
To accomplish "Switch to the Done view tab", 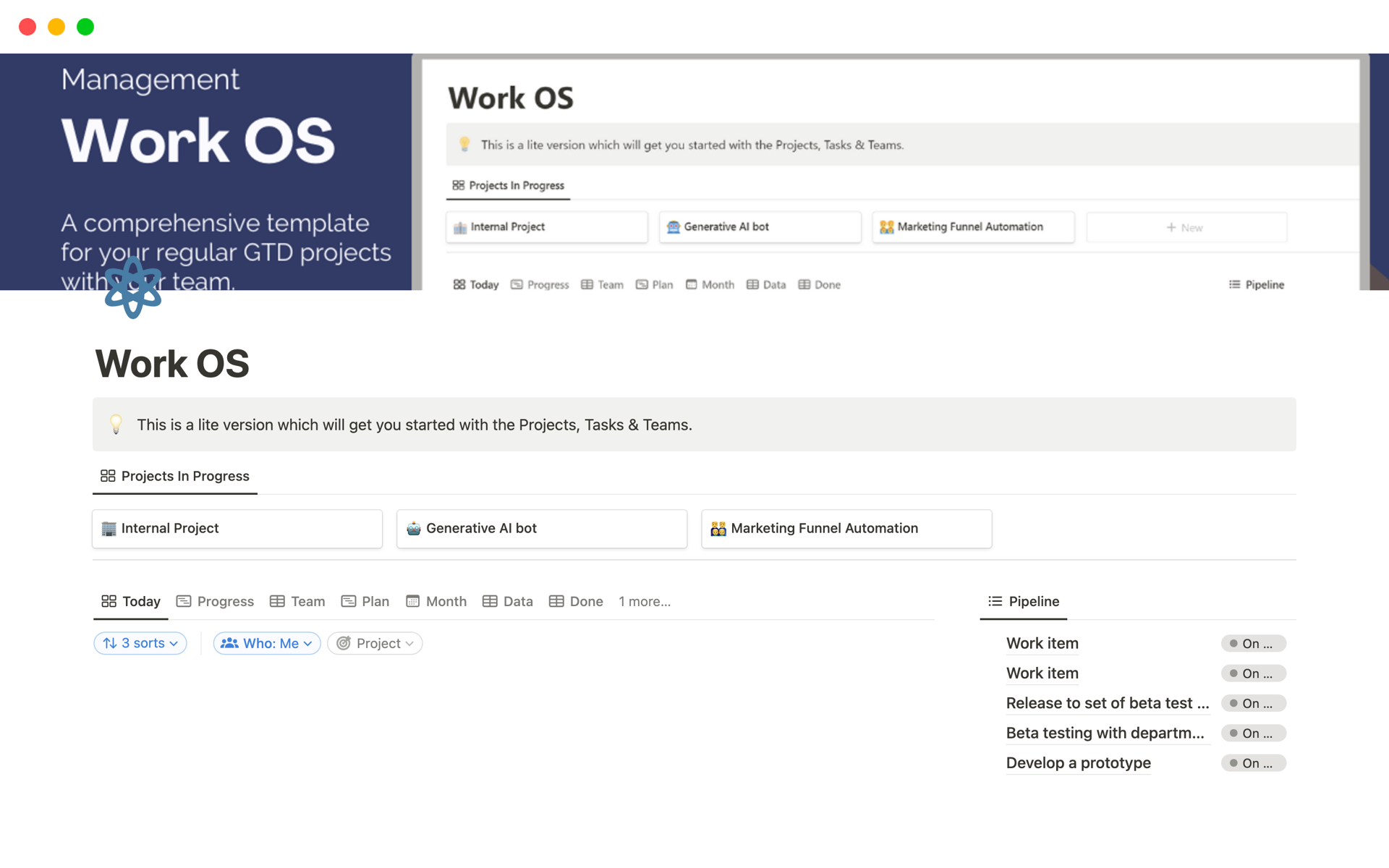I will click(576, 601).
